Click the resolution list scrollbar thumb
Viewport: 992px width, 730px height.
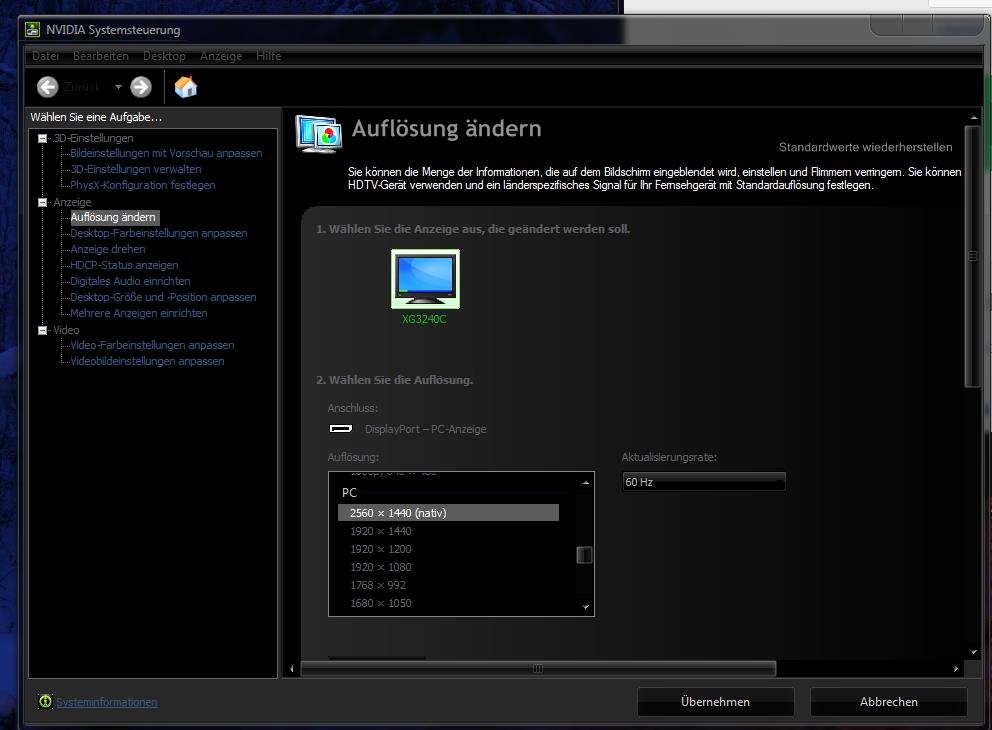585,555
